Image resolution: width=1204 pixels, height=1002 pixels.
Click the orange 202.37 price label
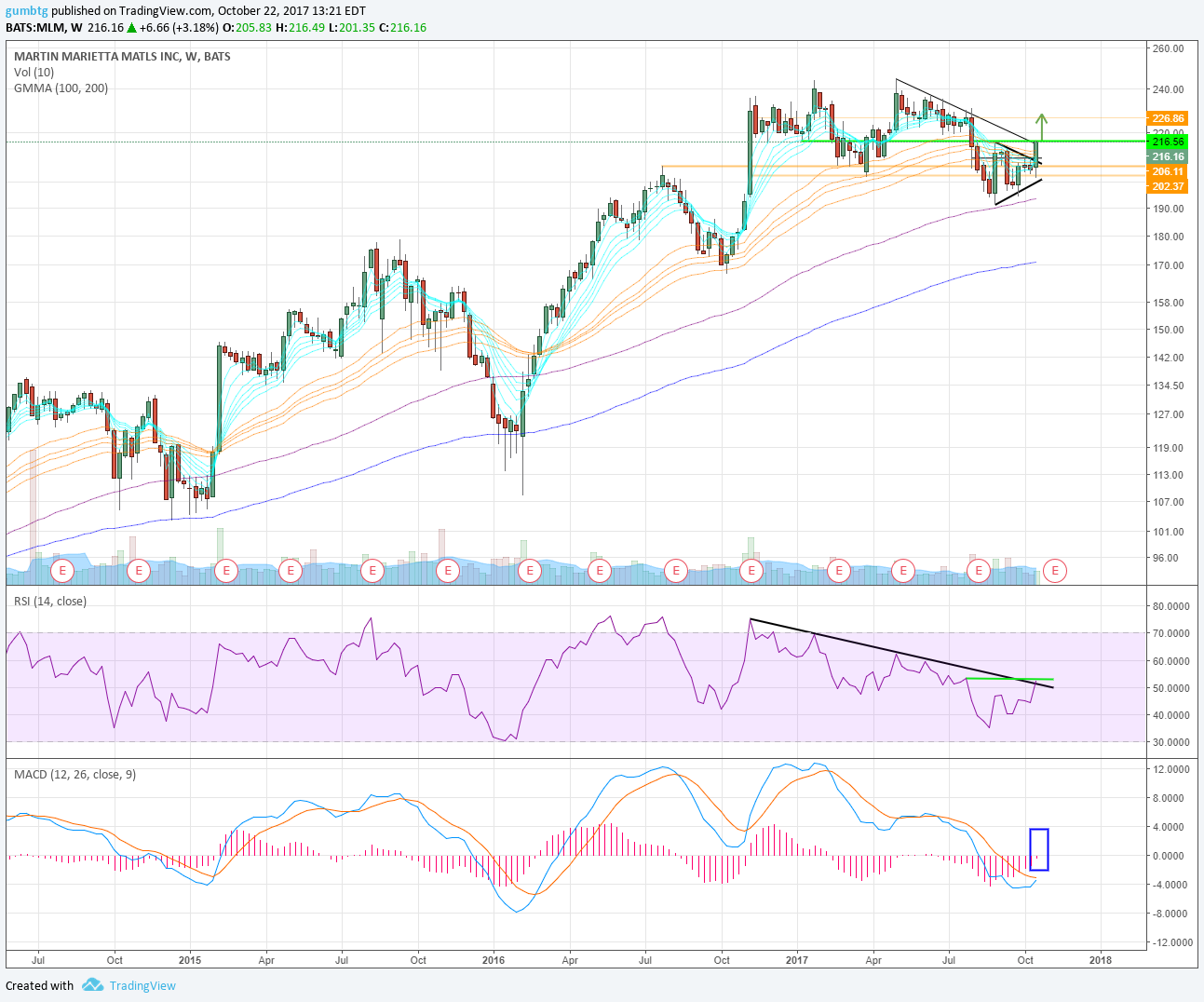1168,186
